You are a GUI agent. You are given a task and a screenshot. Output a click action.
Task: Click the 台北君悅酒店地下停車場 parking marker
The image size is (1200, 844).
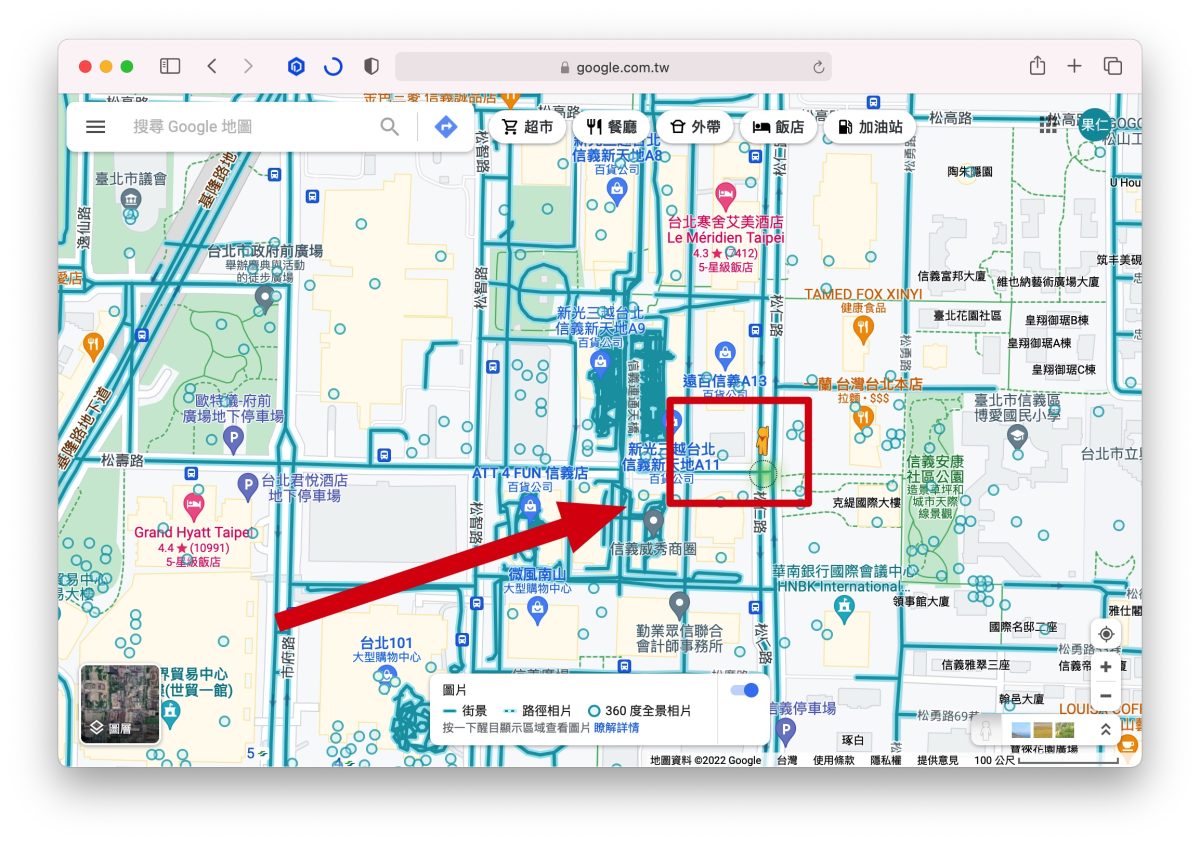point(248,487)
